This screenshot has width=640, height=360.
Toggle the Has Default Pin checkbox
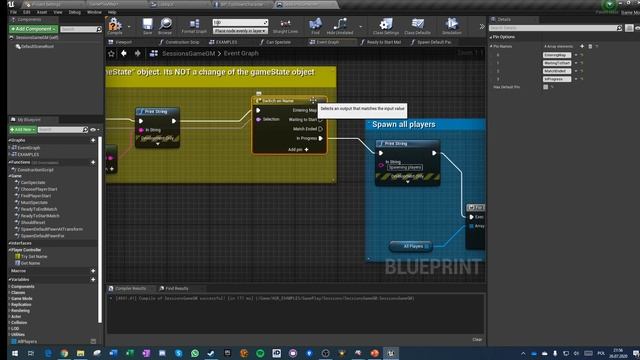coord(546,87)
